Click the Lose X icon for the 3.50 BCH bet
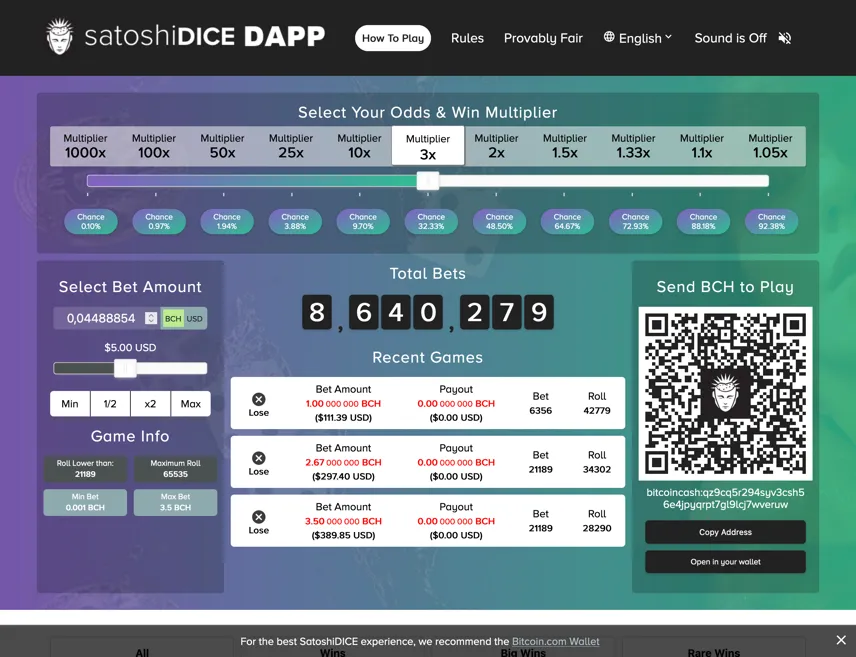This screenshot has width=856, height=657. (x=259, y=517)
